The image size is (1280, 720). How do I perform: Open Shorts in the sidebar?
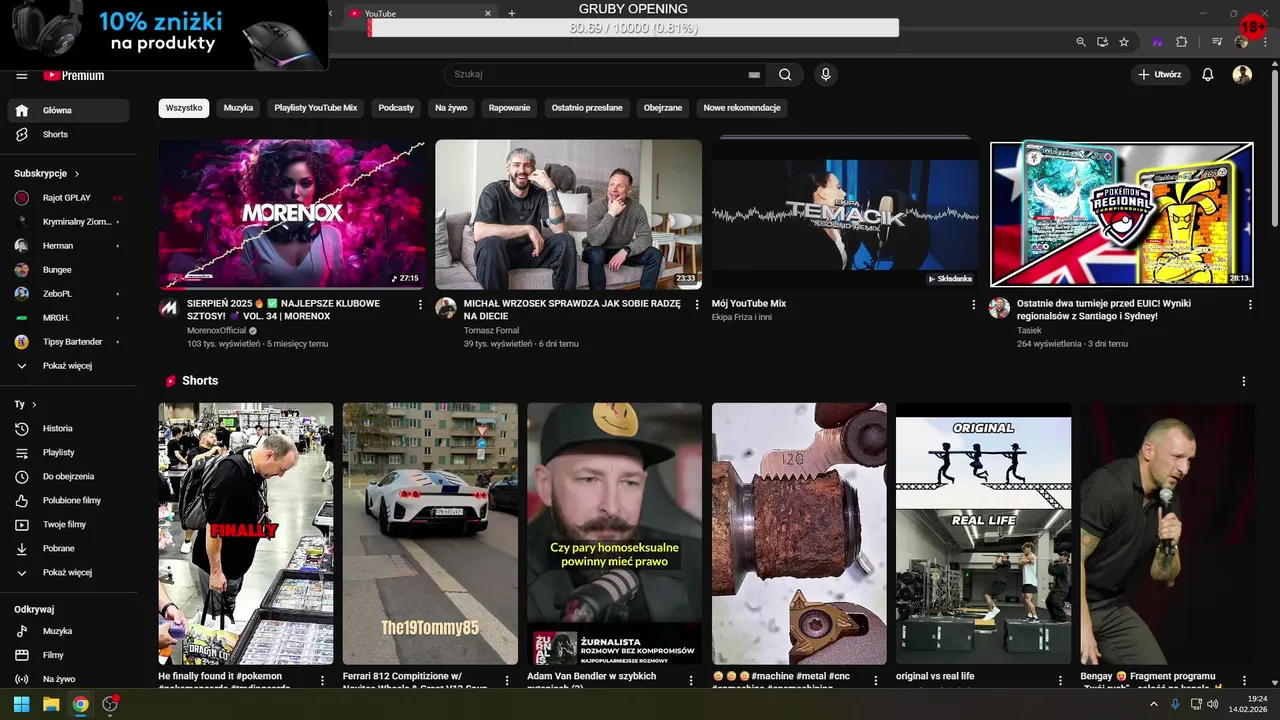pyautogui.click(x=69, y=135)
